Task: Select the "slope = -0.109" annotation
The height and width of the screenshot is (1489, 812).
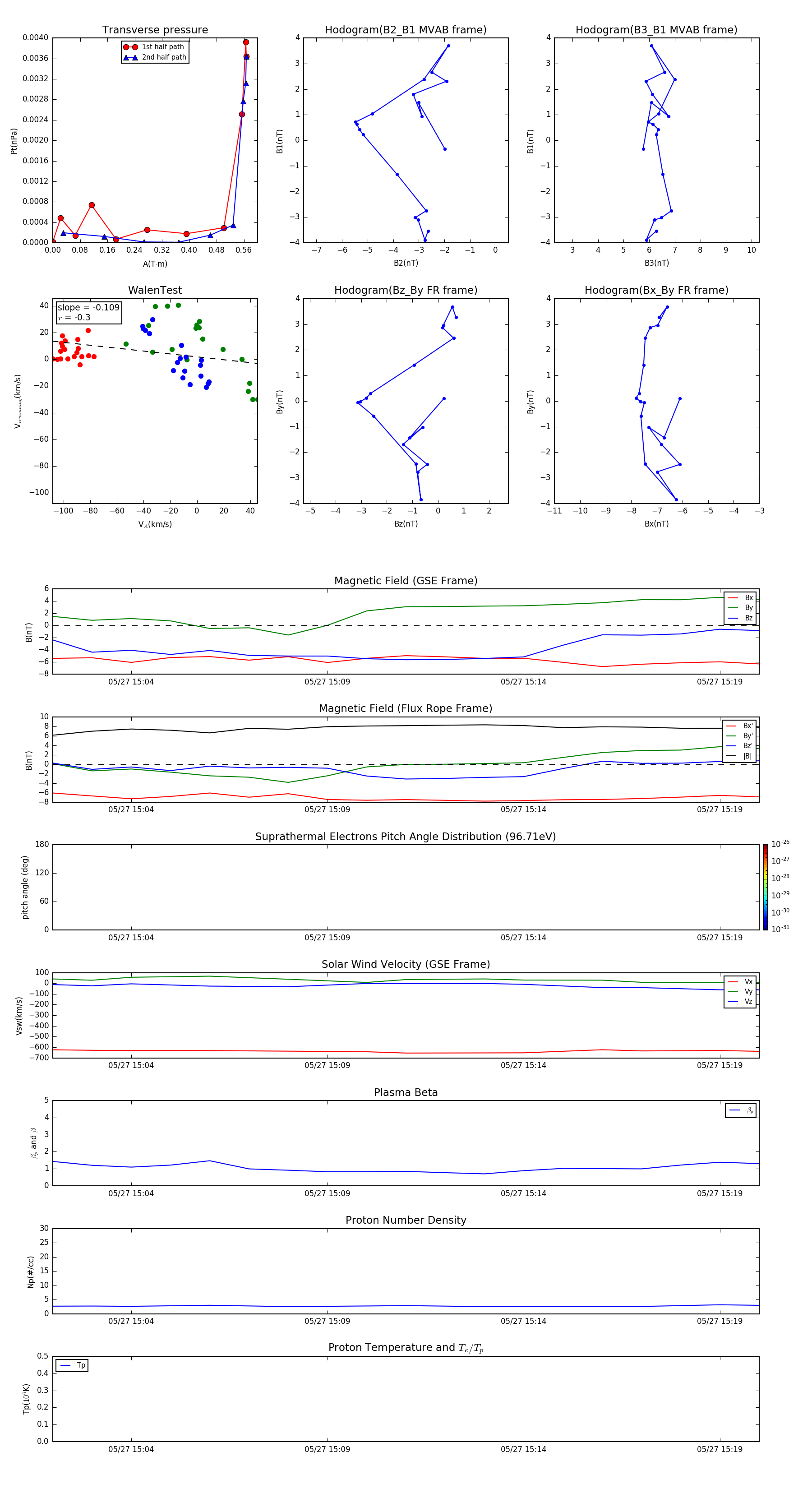Action: (x=88, y=308)
